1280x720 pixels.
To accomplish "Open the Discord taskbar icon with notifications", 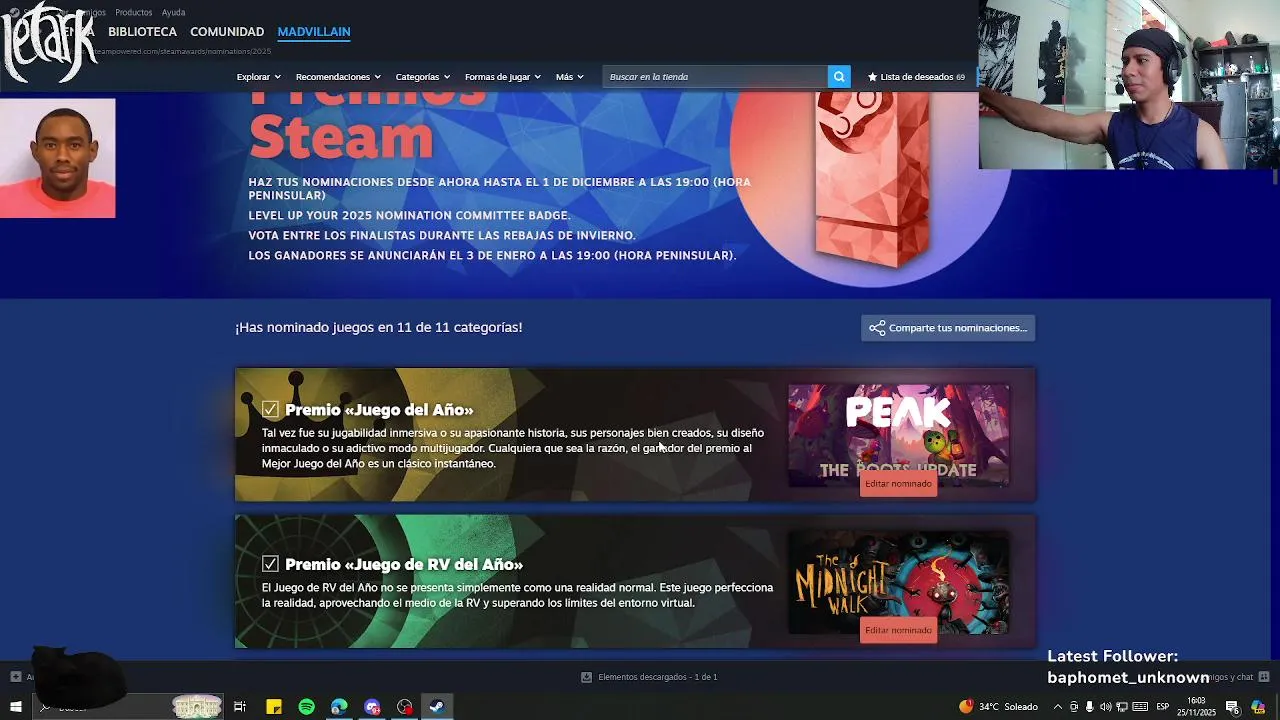I will [x=372, y=707].
